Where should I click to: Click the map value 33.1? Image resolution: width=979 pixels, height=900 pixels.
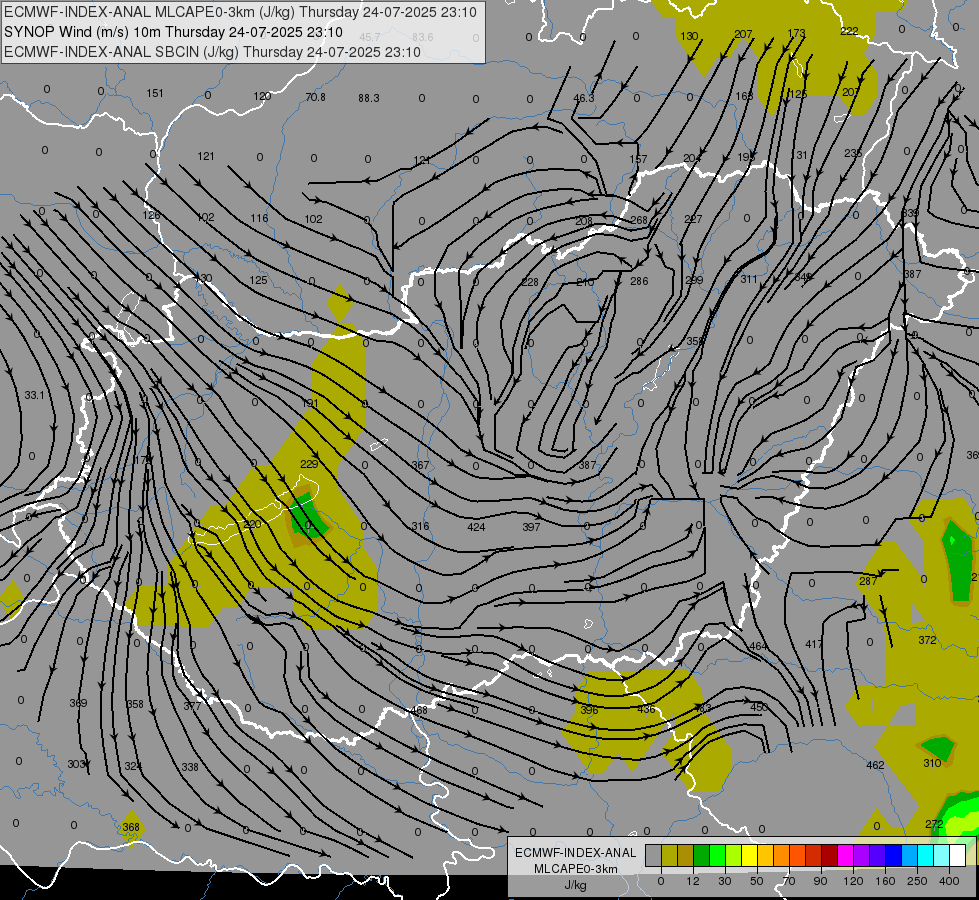(34, 395)
